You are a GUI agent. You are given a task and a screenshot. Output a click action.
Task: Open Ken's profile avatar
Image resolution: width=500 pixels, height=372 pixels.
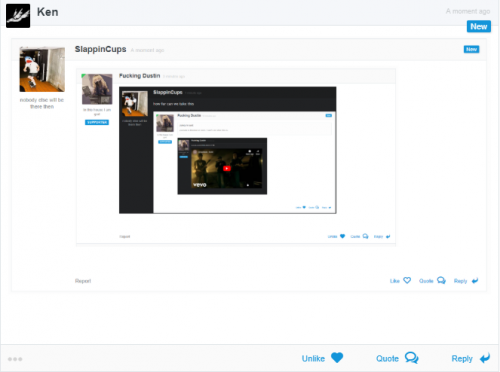(18, 16)
